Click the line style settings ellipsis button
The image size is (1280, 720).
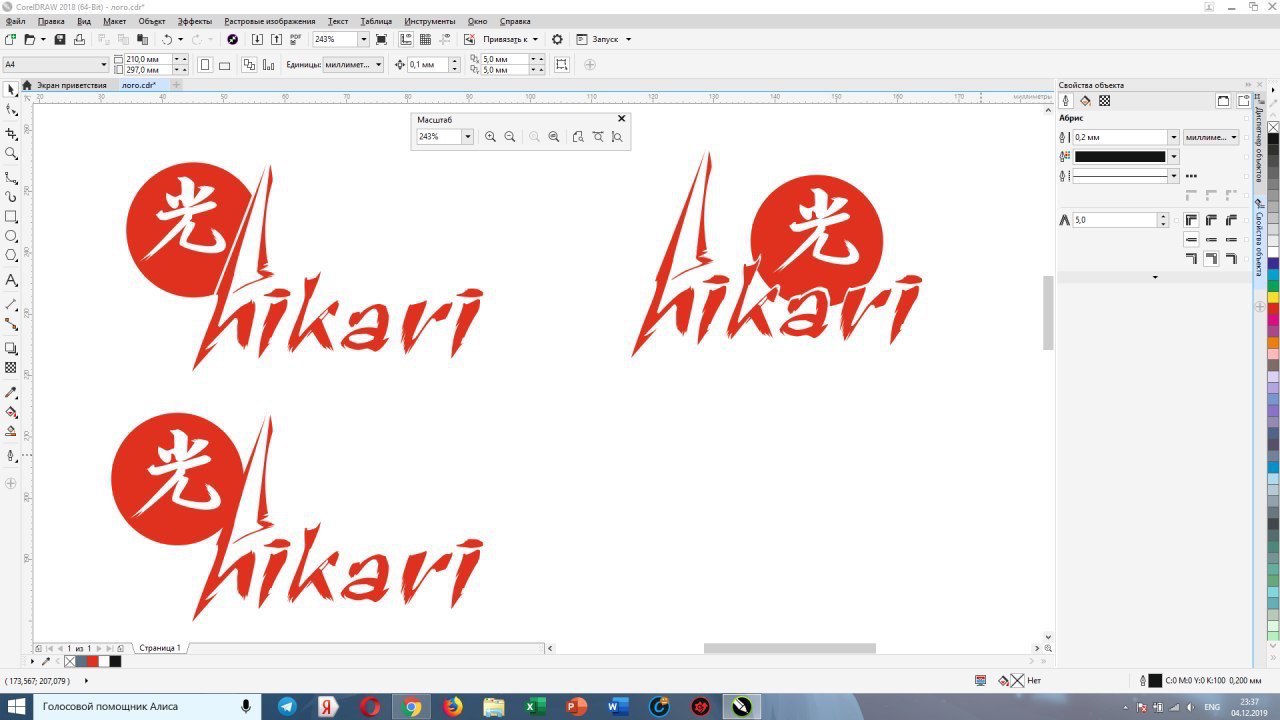coord(1191,176)
